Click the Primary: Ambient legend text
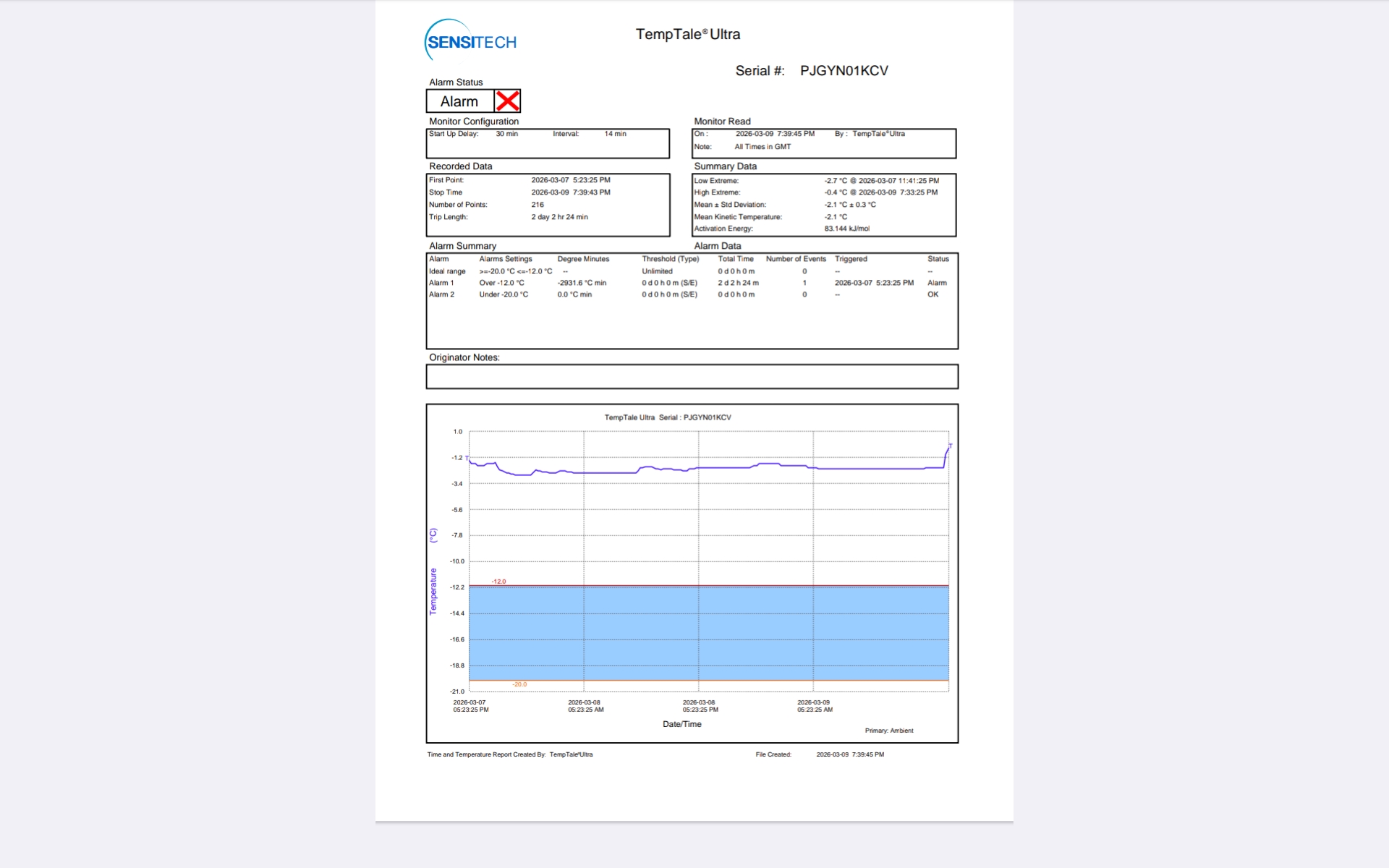The image size is (1389, 868). click(x=888, y=731)
